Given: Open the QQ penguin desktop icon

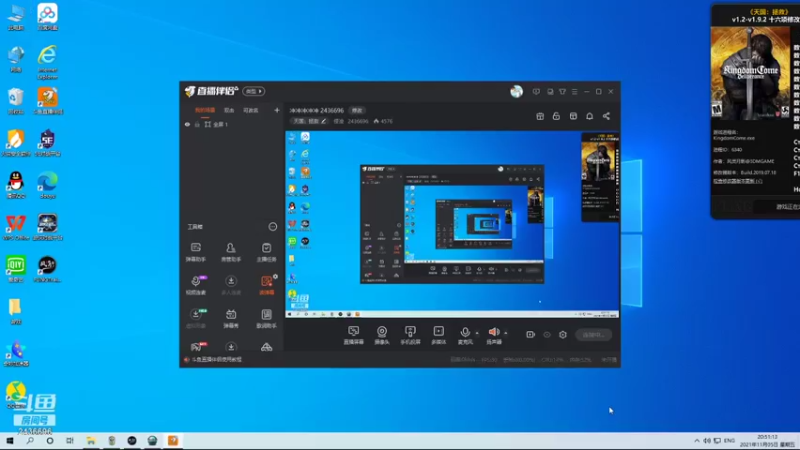Looking at the screenshot, I should coord(16,185).
